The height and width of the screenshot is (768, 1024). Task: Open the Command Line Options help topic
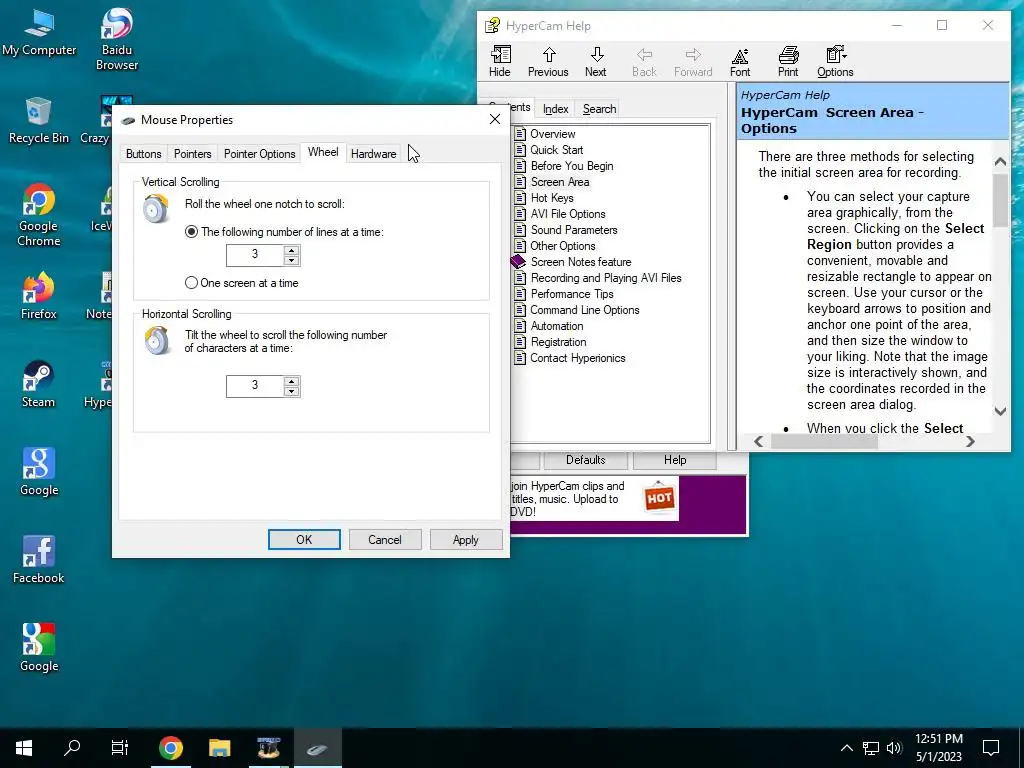pyautogui.click(x=584, y=310)
